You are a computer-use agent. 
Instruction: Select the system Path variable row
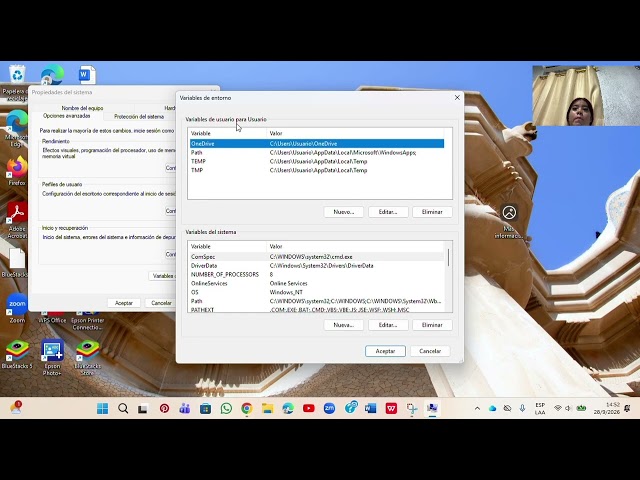pyautogui.click(x=317, y=301)
